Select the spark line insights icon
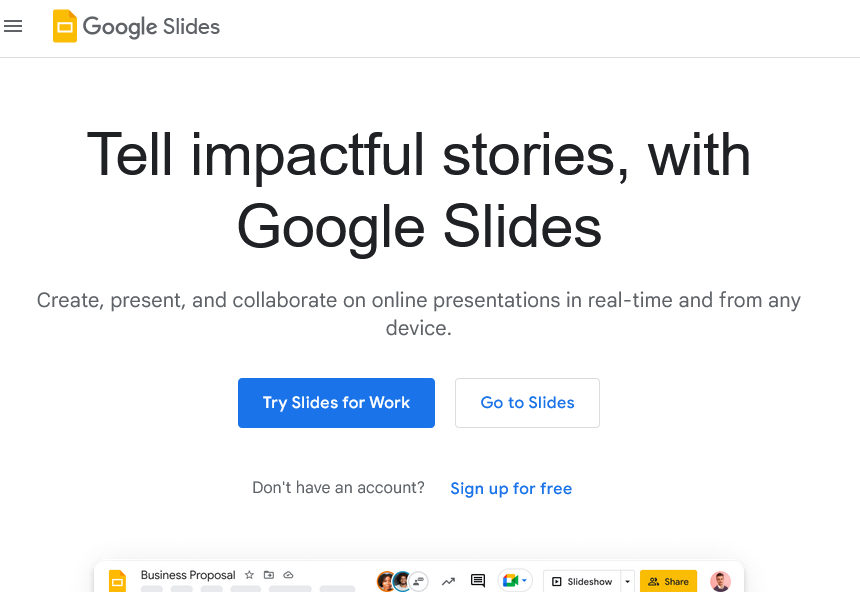The width and height of the screenshot is (860, 592). pos(448,580)
